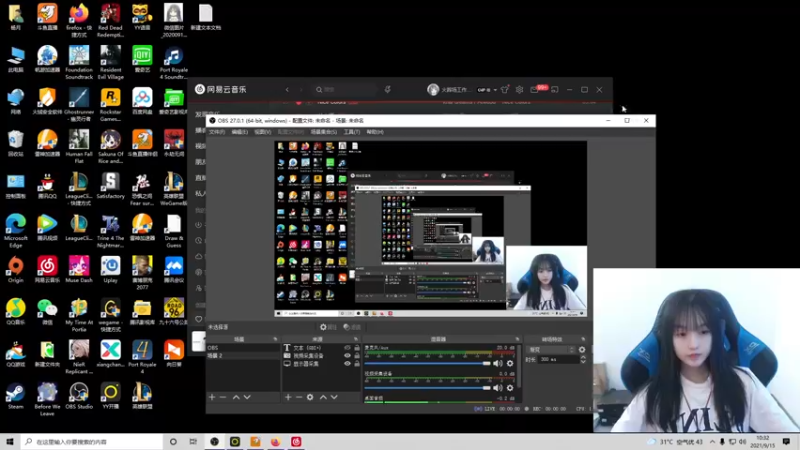Move selected source down arrow
The image size is (800, 450).
click(x=334, y=397)
